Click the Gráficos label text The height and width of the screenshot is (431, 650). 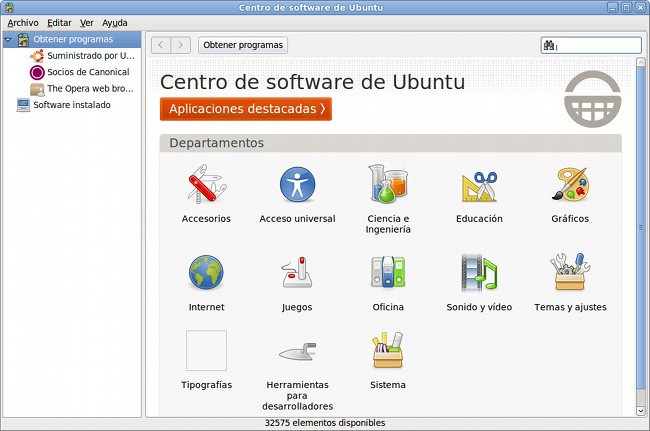(x=570, y=219)
